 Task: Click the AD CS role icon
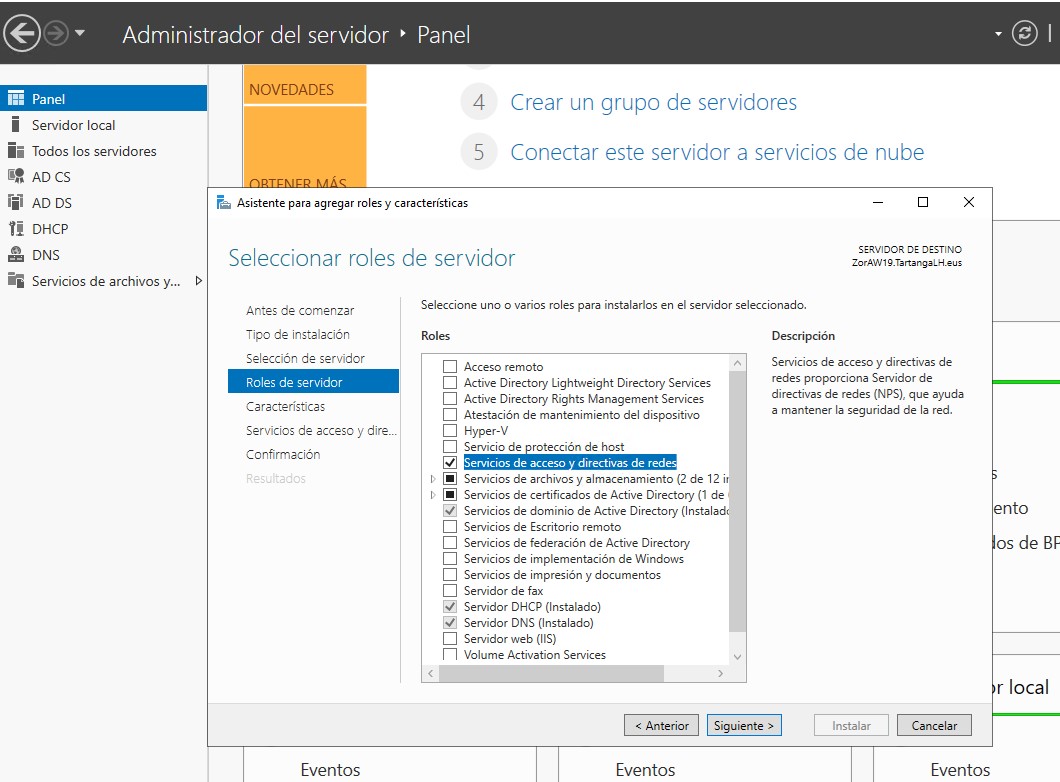16,176
